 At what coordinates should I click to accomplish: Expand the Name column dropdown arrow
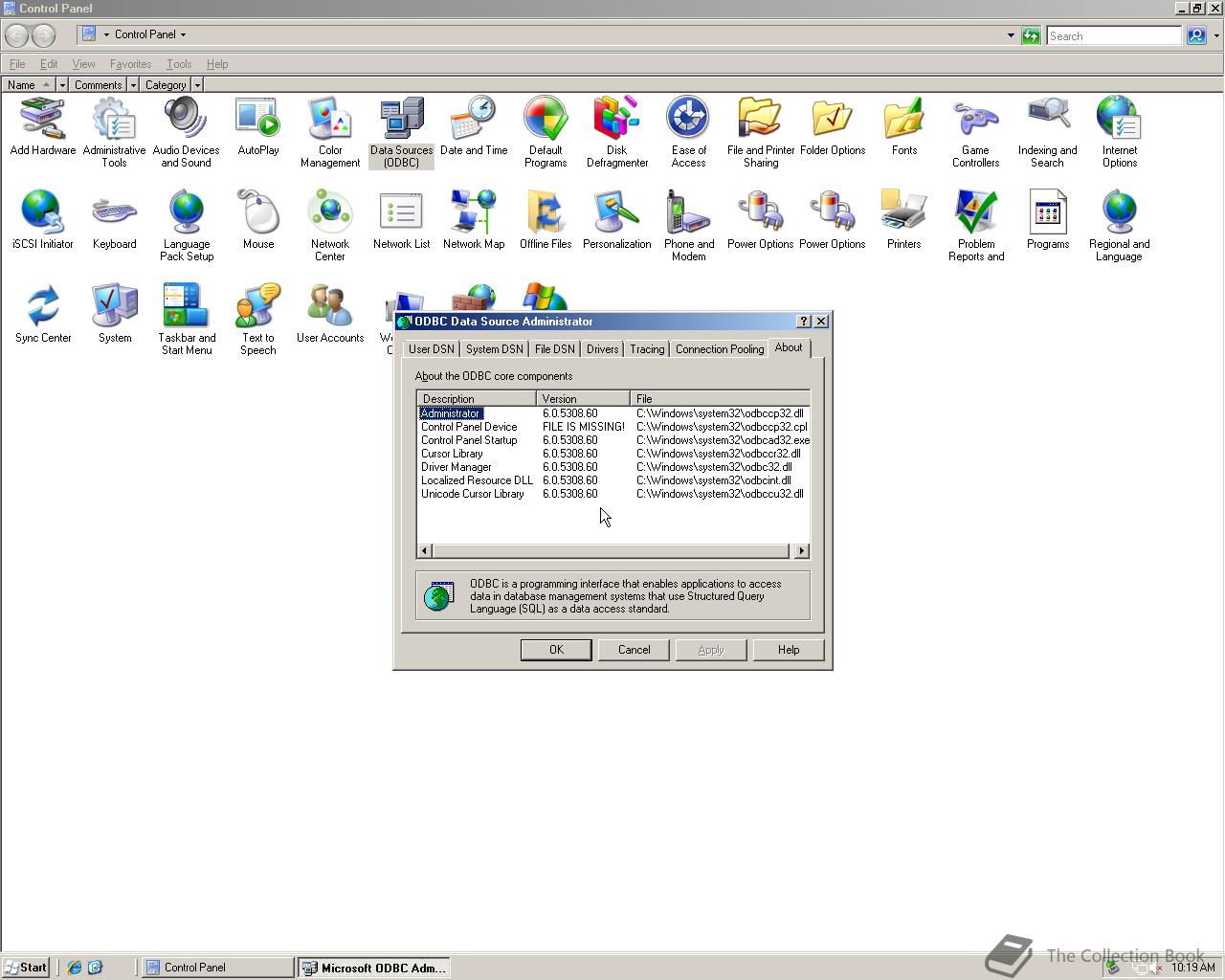click(62, 85)
